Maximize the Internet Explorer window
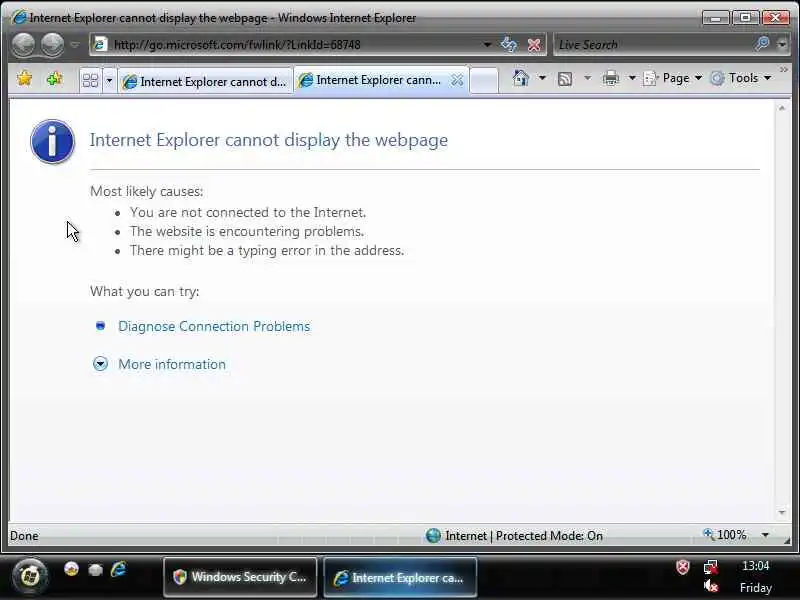The height and width of the screenshot is (600, 800). (x=745, y=18)
